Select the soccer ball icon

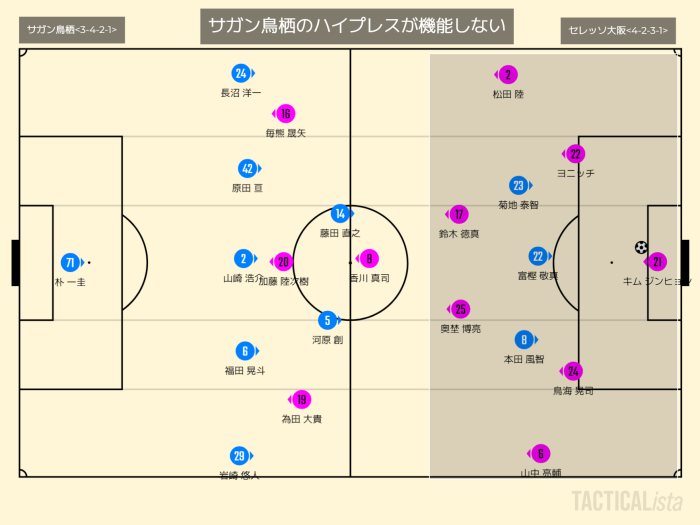pos(641,247)
